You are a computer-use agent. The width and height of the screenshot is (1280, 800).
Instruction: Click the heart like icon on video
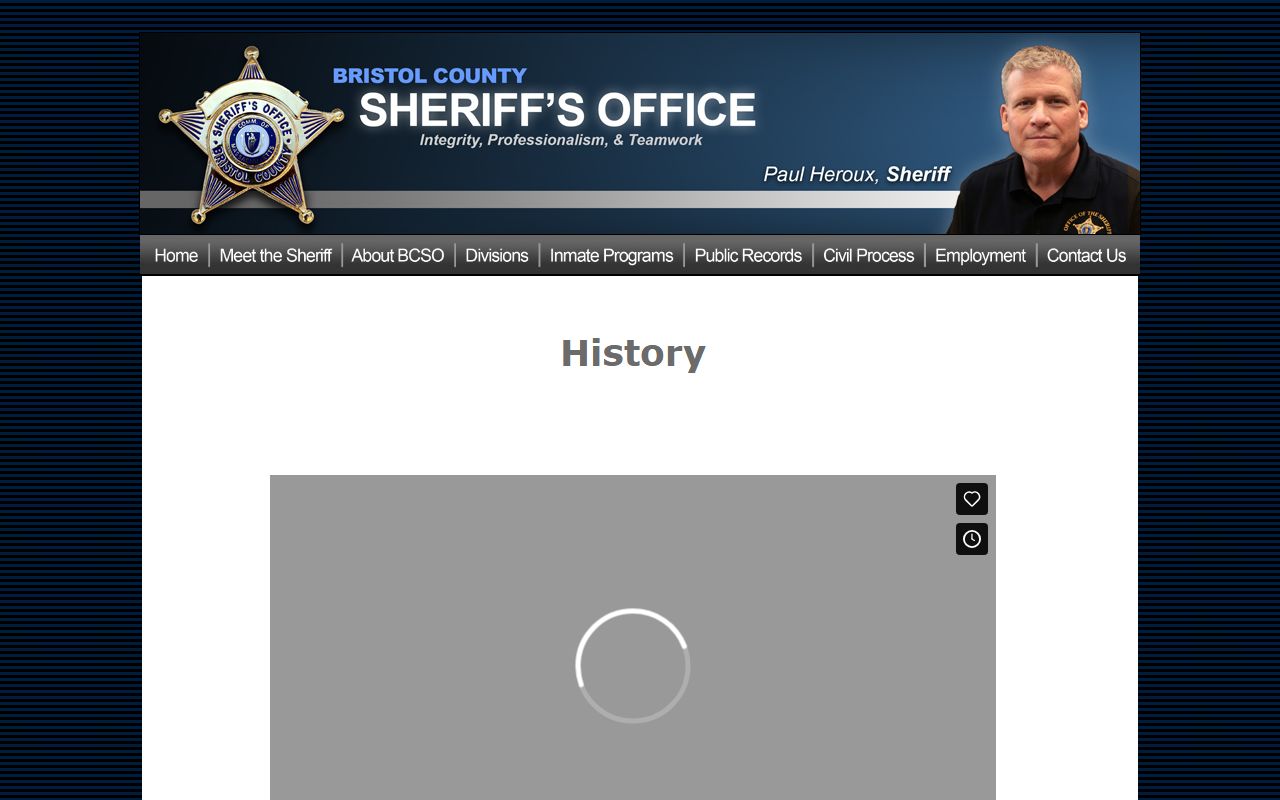click(971, 499)
